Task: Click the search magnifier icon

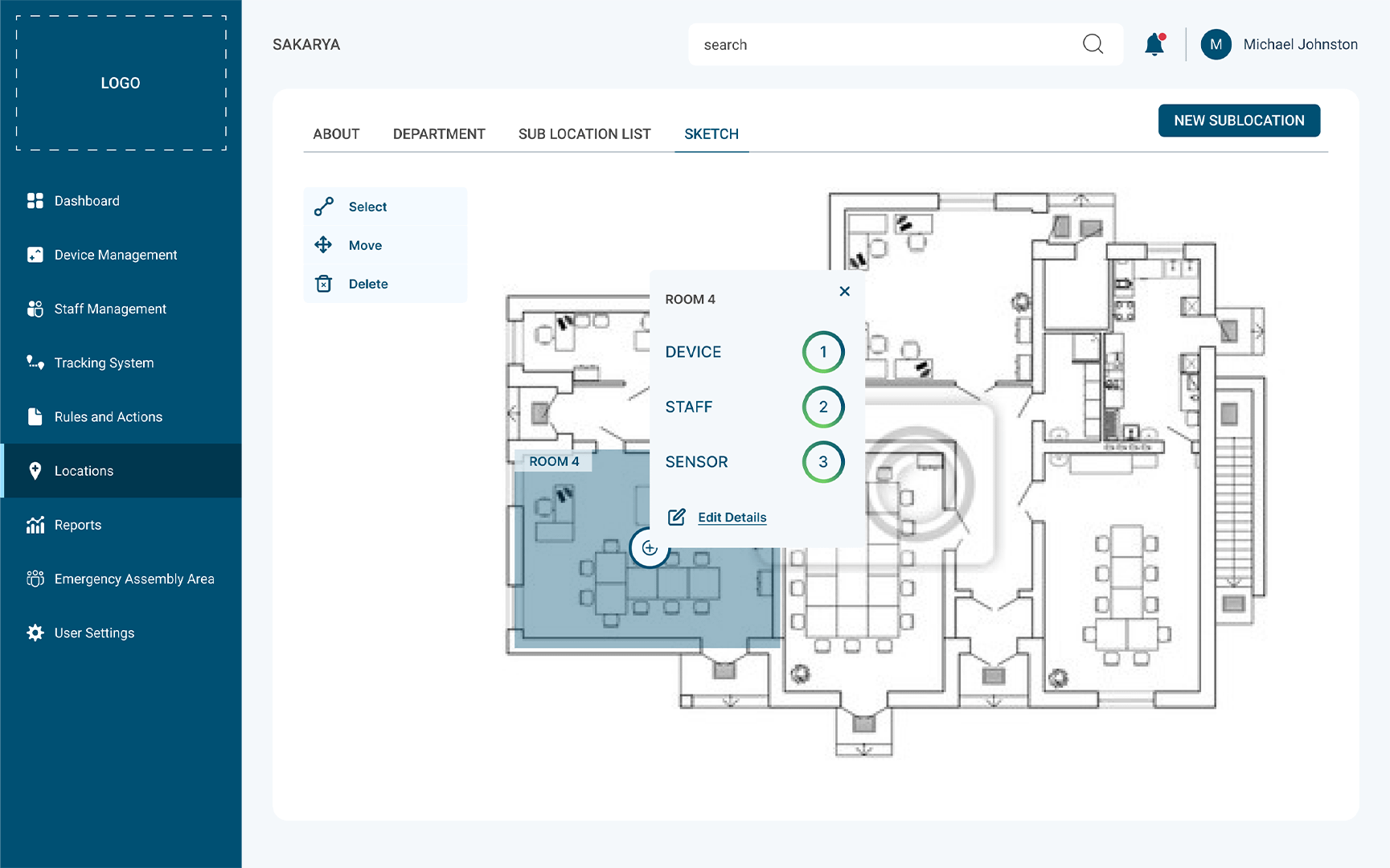Action: coord(1093,44)
